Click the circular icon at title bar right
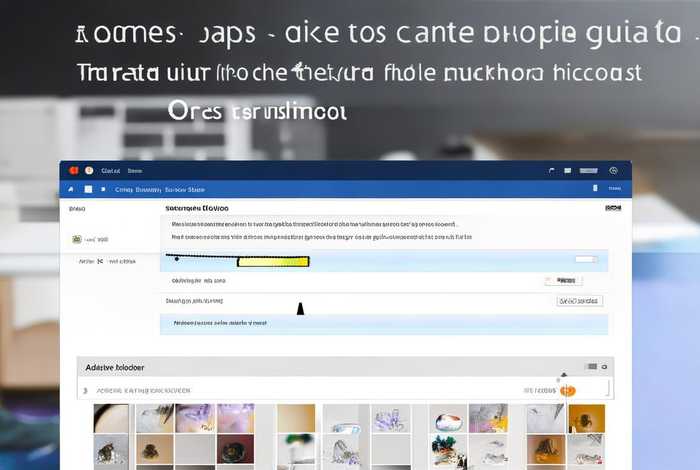Viewport: 700px width, 470px height. pos(613,171)
